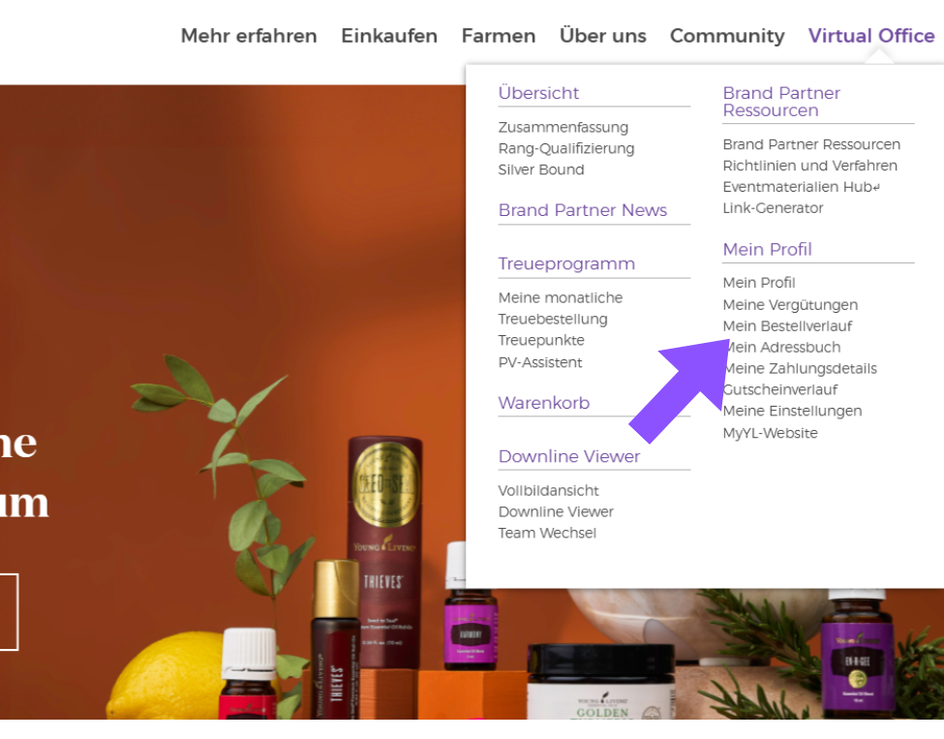This screenshot has height=739, width=944.
Task: Open Meine Einstellungen
Action: 792,411
